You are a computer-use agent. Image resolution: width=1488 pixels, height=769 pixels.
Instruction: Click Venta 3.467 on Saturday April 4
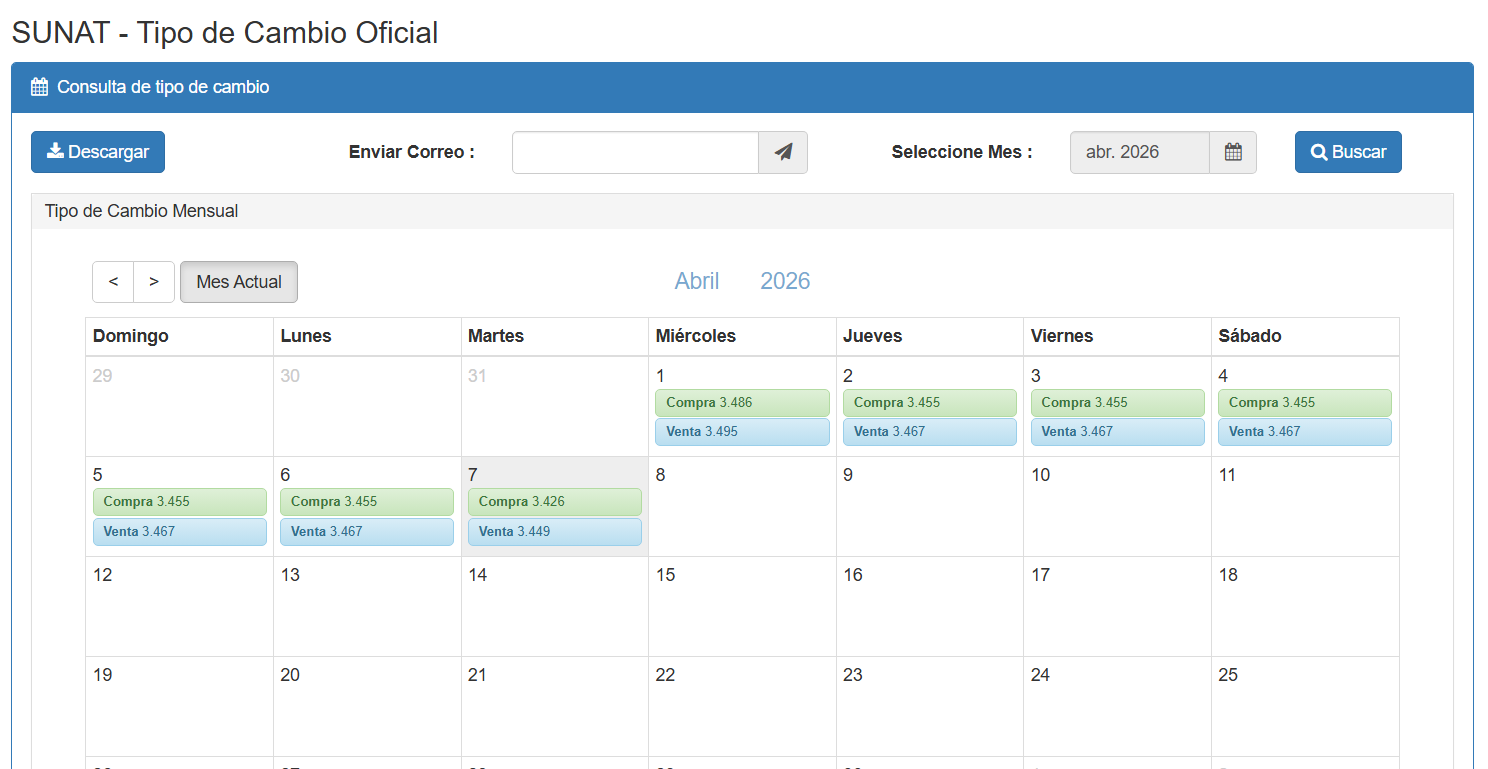click(x=1304, y=432)
